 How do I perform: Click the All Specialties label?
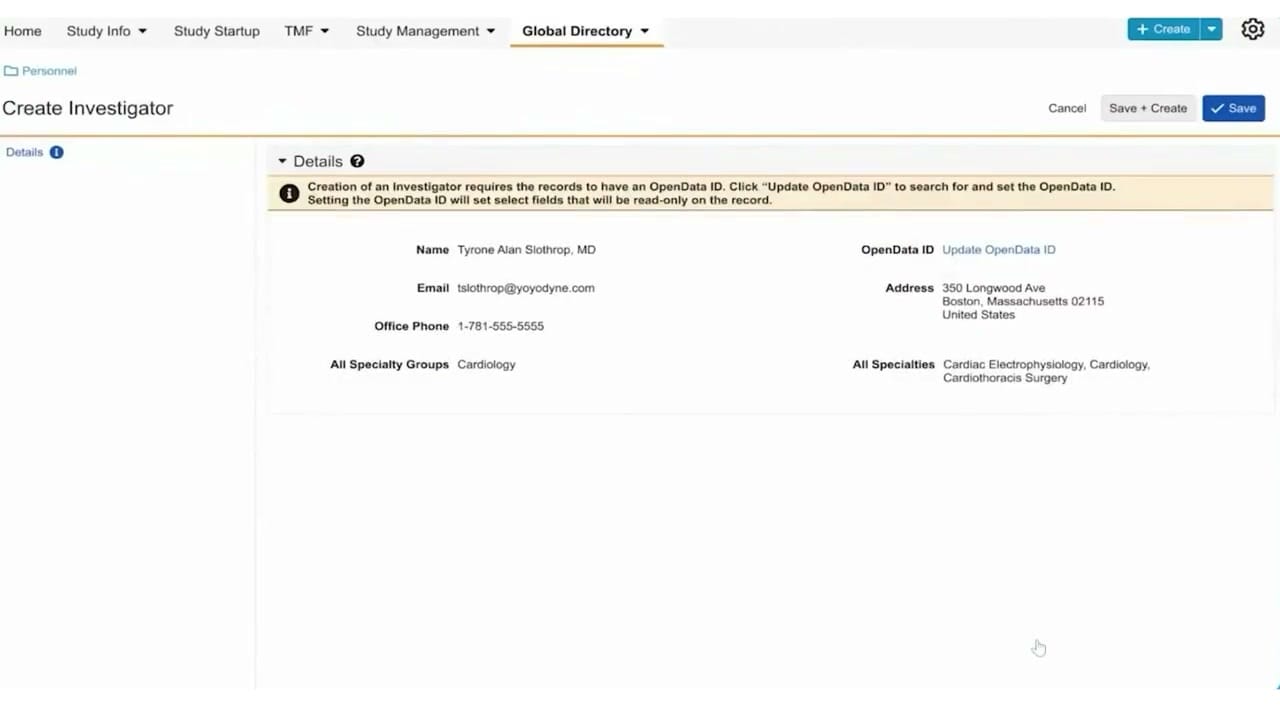pos(893,365)
